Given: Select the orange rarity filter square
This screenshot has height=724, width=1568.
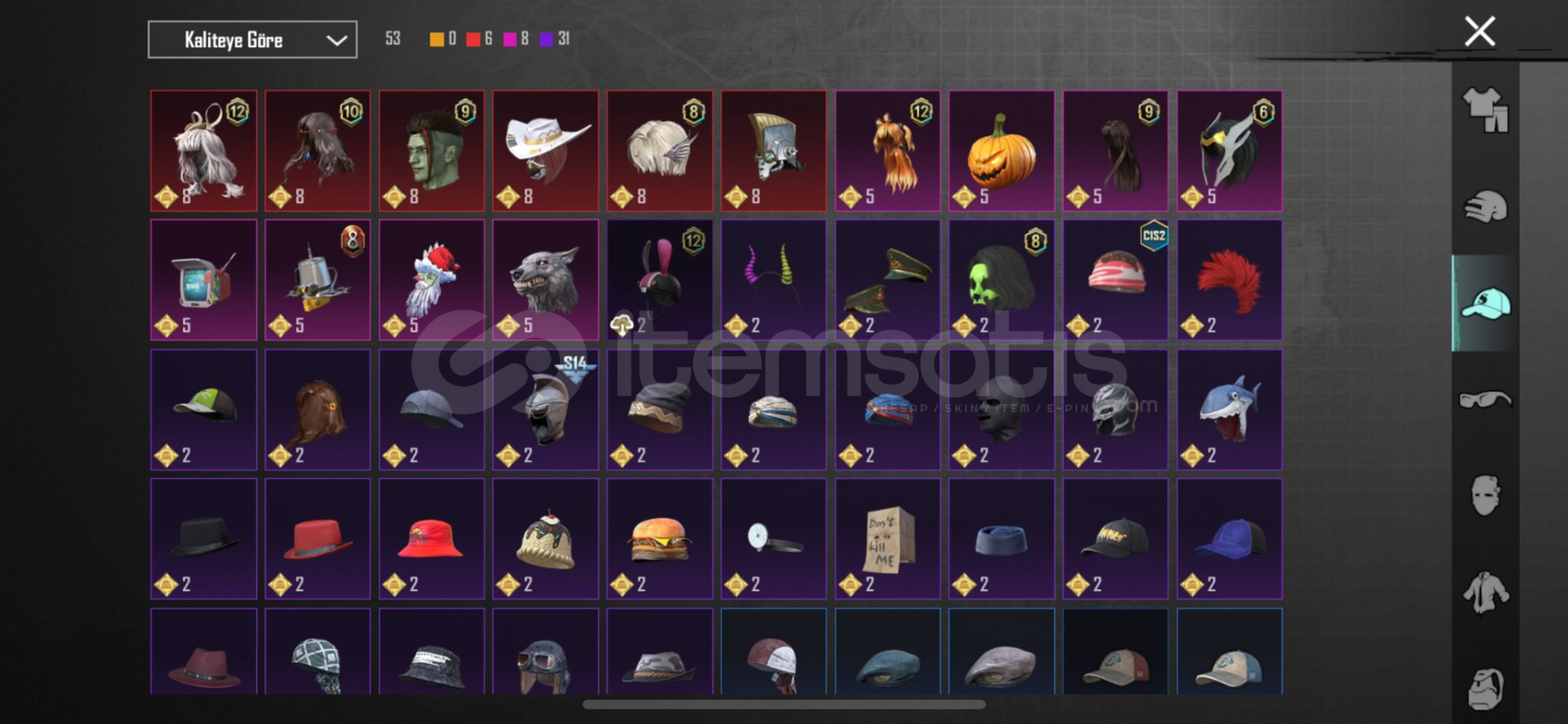Looking at the screenshot, I should (x=437, y=39).
